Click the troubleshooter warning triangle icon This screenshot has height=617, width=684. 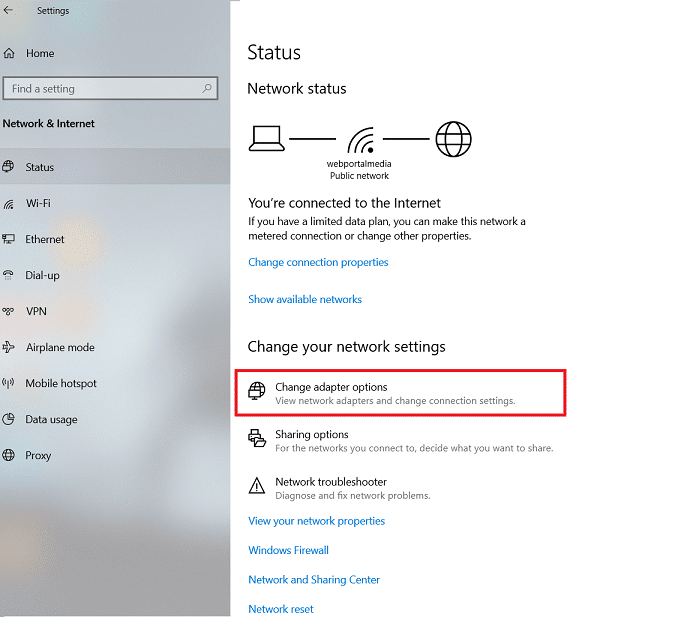[x=256, y=486]
